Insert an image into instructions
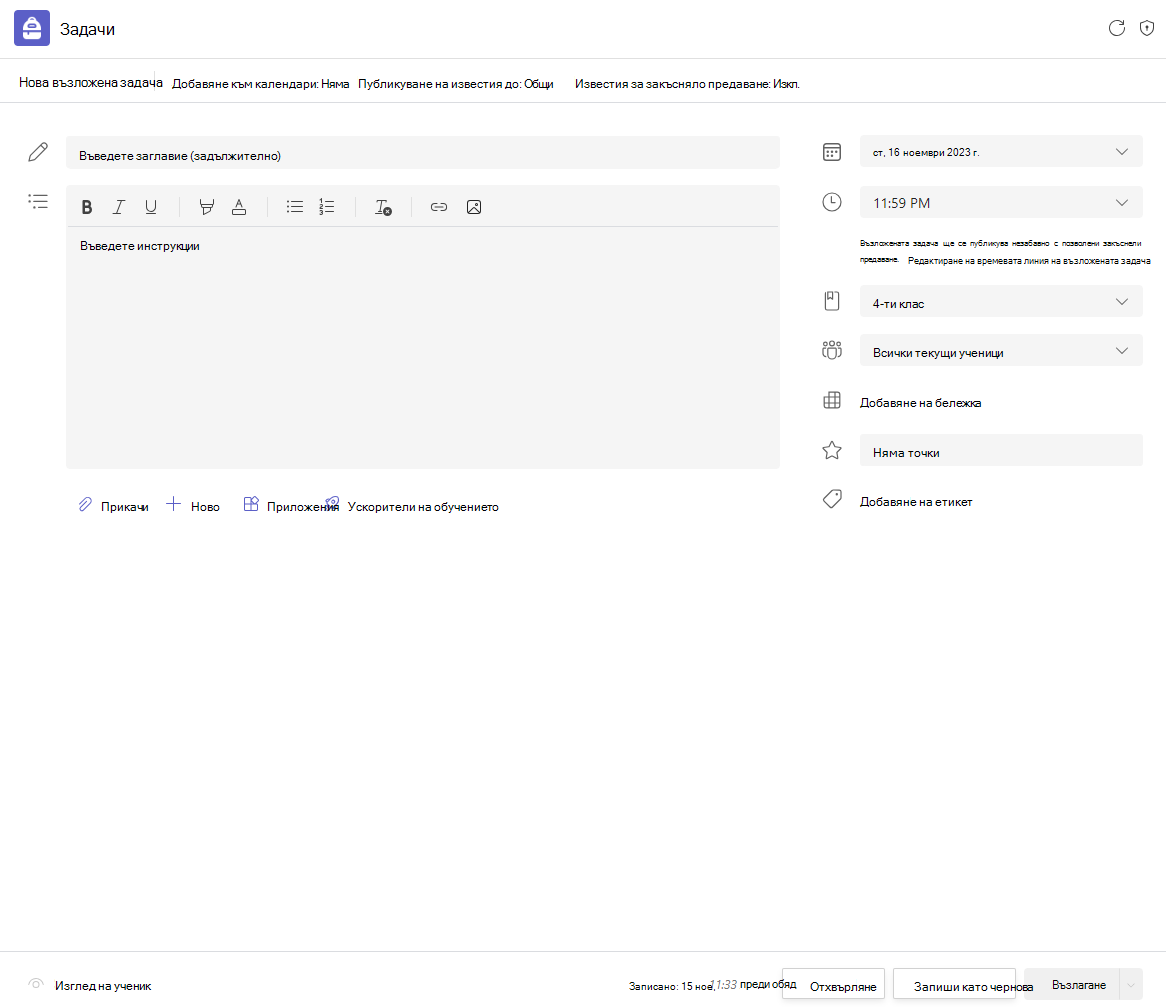The image size is (1166, 1007). 474,207
